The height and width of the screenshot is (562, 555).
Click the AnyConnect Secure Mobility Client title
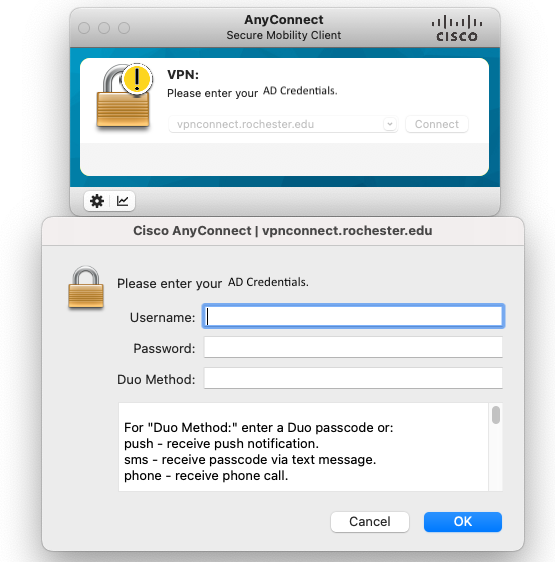pos(284,27)
